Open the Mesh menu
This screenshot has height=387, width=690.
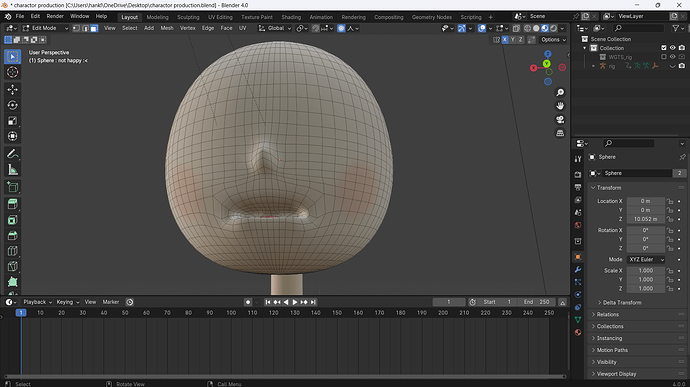167,28
